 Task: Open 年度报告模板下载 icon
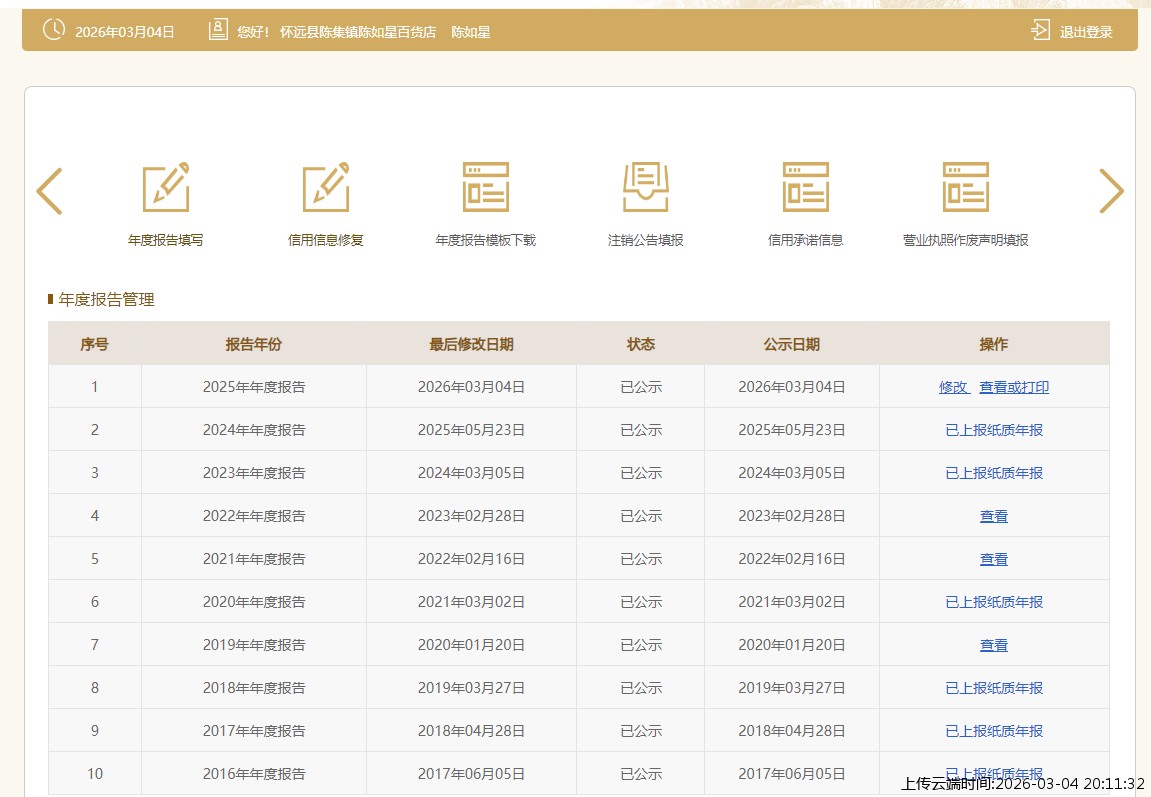[486, 188]
